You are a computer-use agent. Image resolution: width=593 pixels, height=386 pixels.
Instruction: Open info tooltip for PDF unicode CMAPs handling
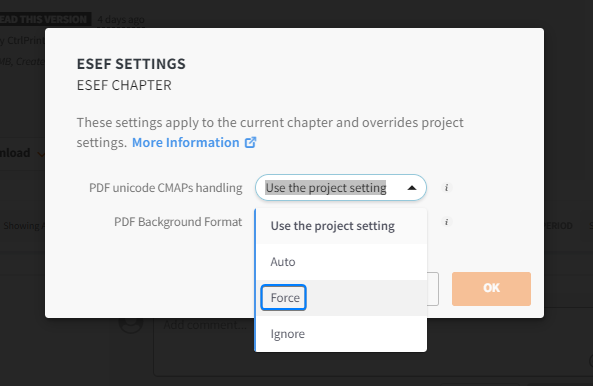446,188
